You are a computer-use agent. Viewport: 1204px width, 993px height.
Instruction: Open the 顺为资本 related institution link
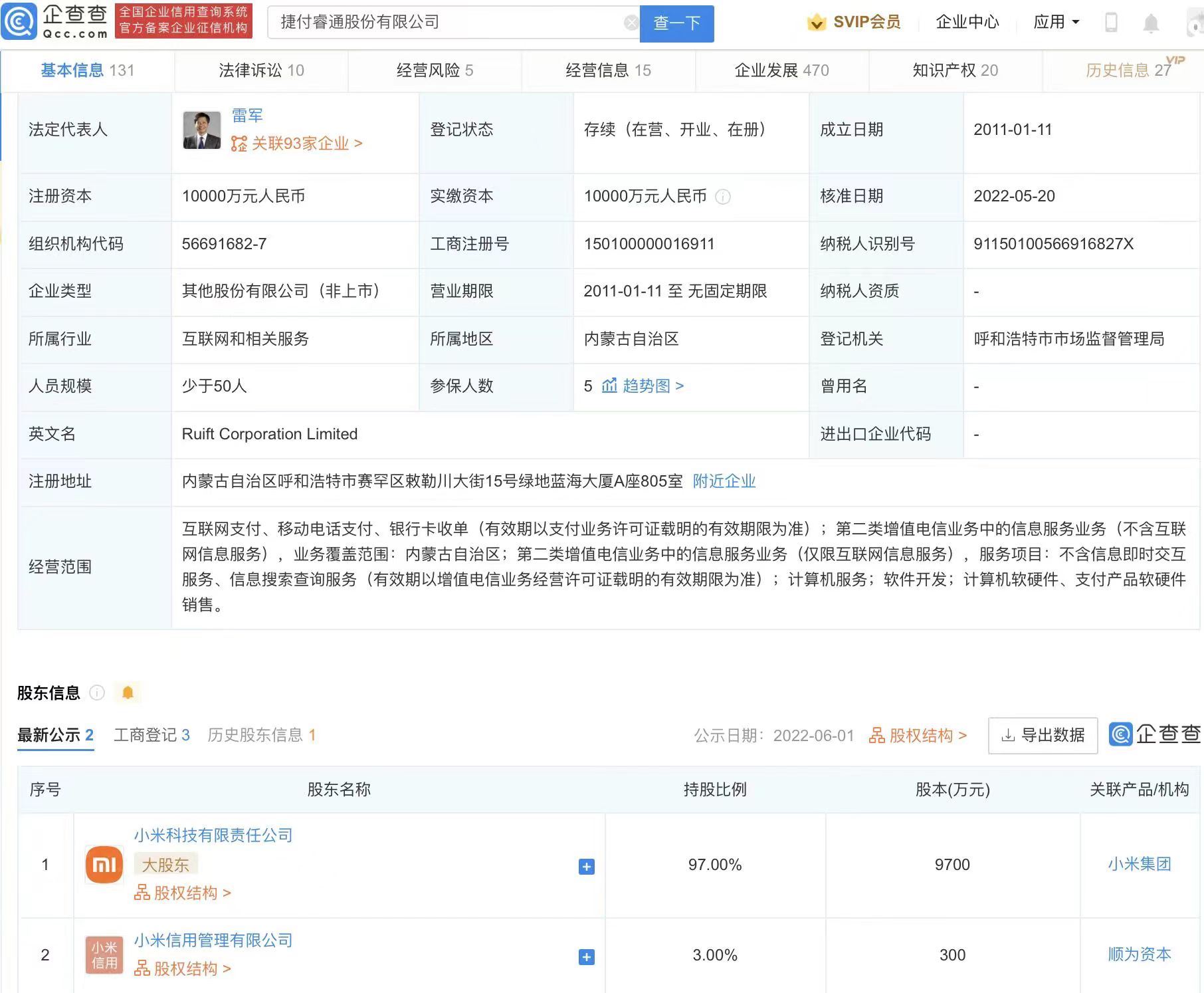click(x=1139, y=954)
